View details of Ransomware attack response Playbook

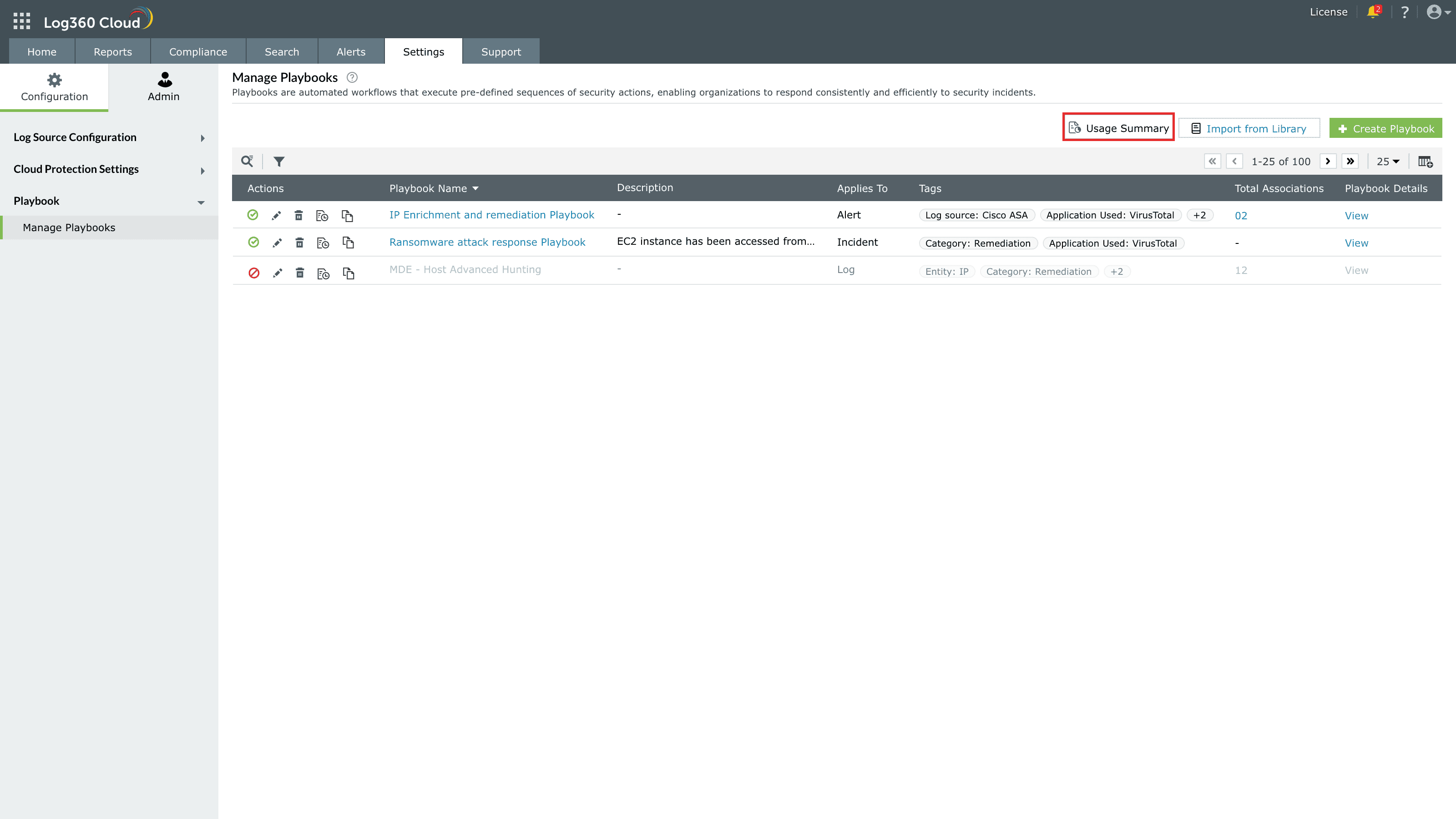pyautogui.click(x=1356, y=243)
